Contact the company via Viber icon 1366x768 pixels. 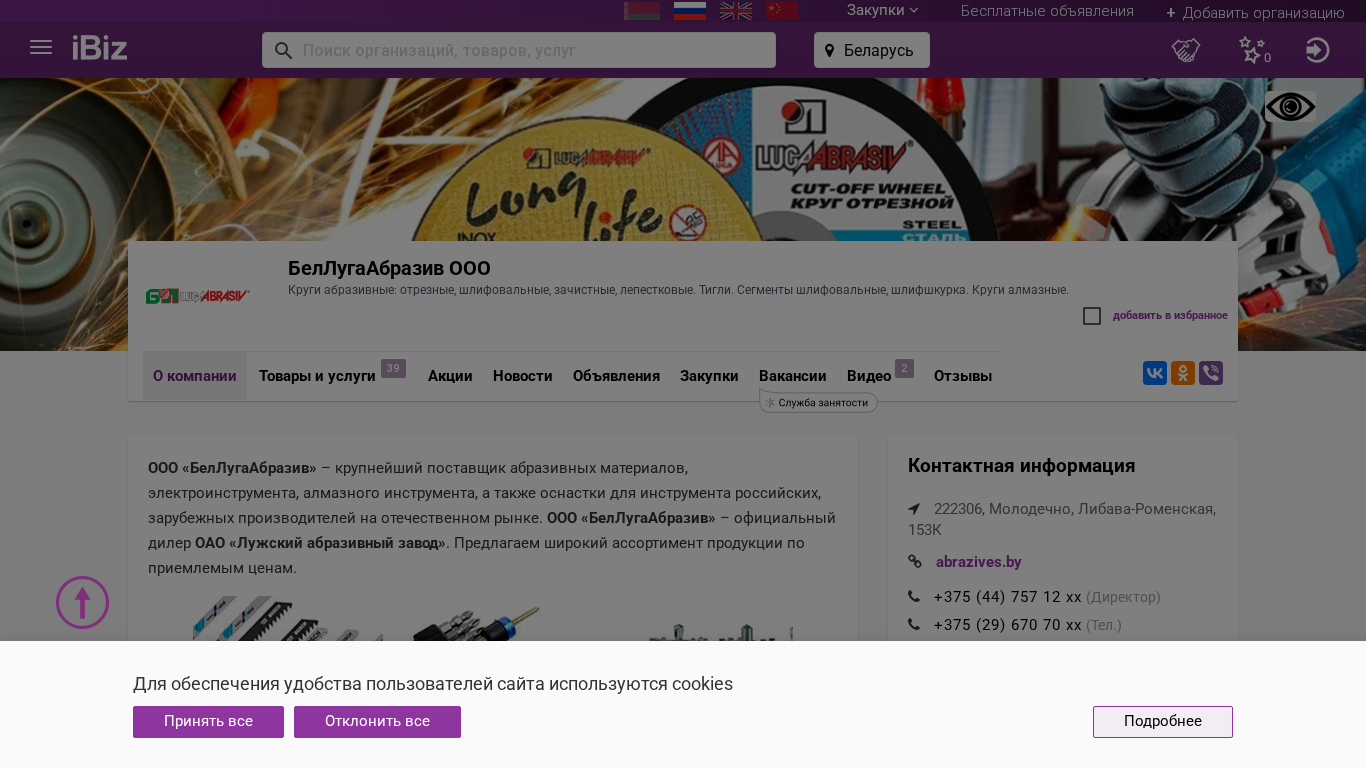click(1211, 373)
